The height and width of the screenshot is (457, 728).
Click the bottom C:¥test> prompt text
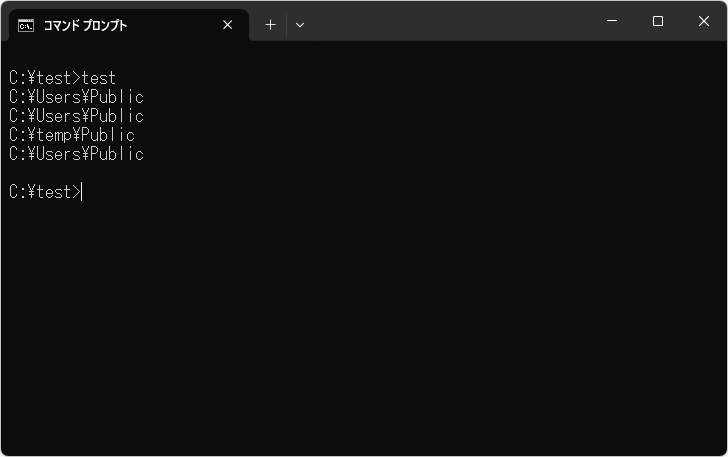tap(44, 192)
